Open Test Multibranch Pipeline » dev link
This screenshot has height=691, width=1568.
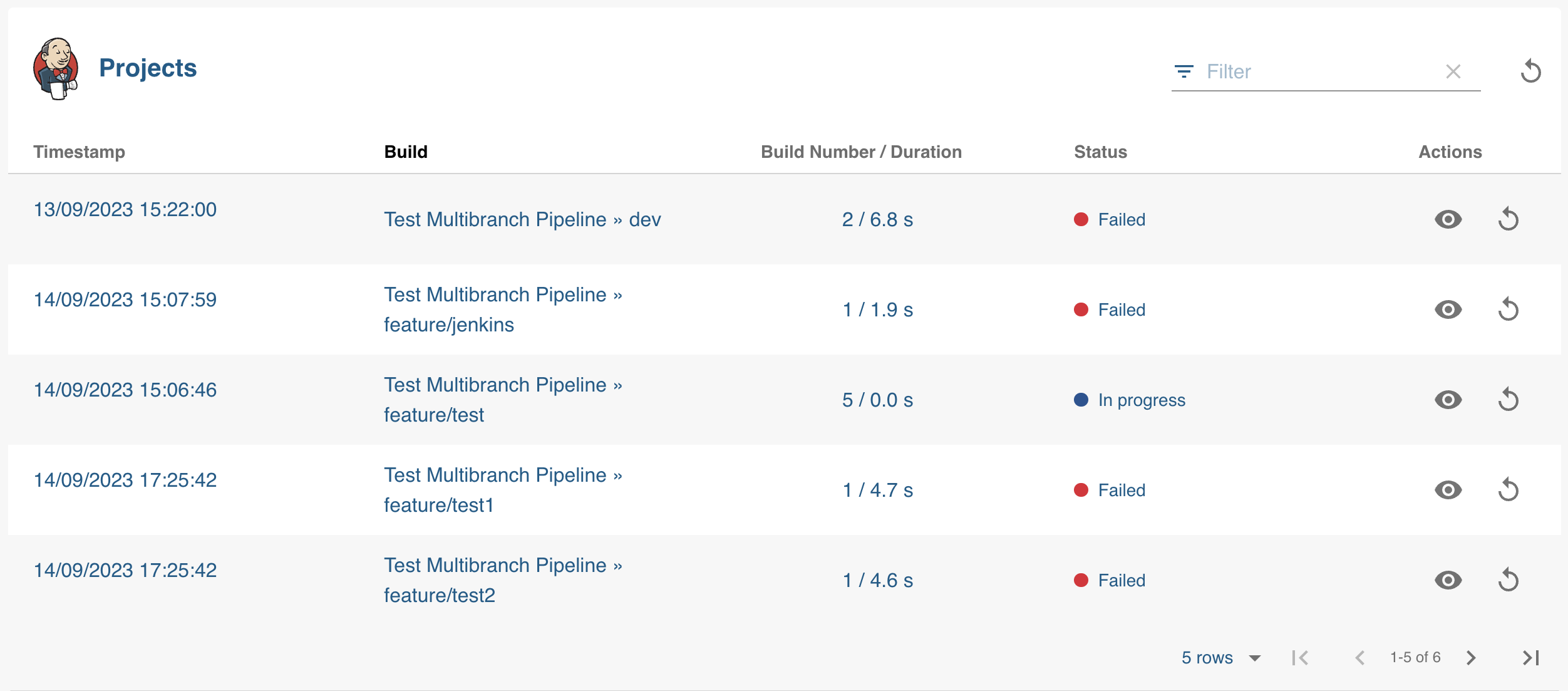[522, 219]
